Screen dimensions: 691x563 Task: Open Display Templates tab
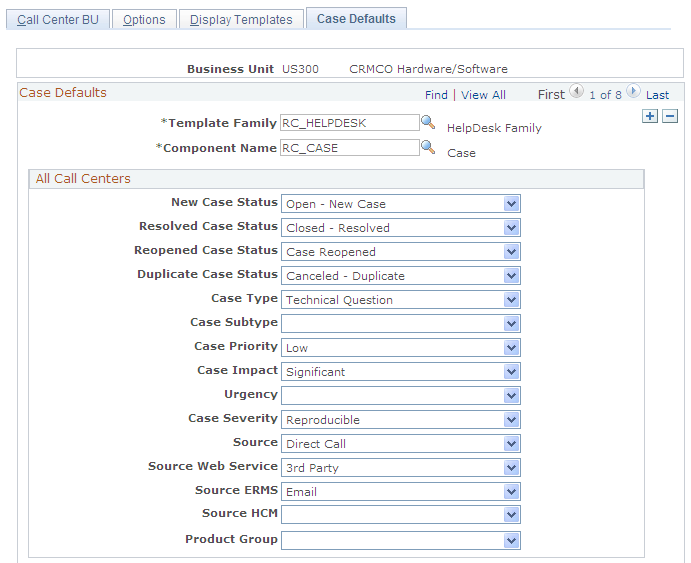click(x=241, y=20)
